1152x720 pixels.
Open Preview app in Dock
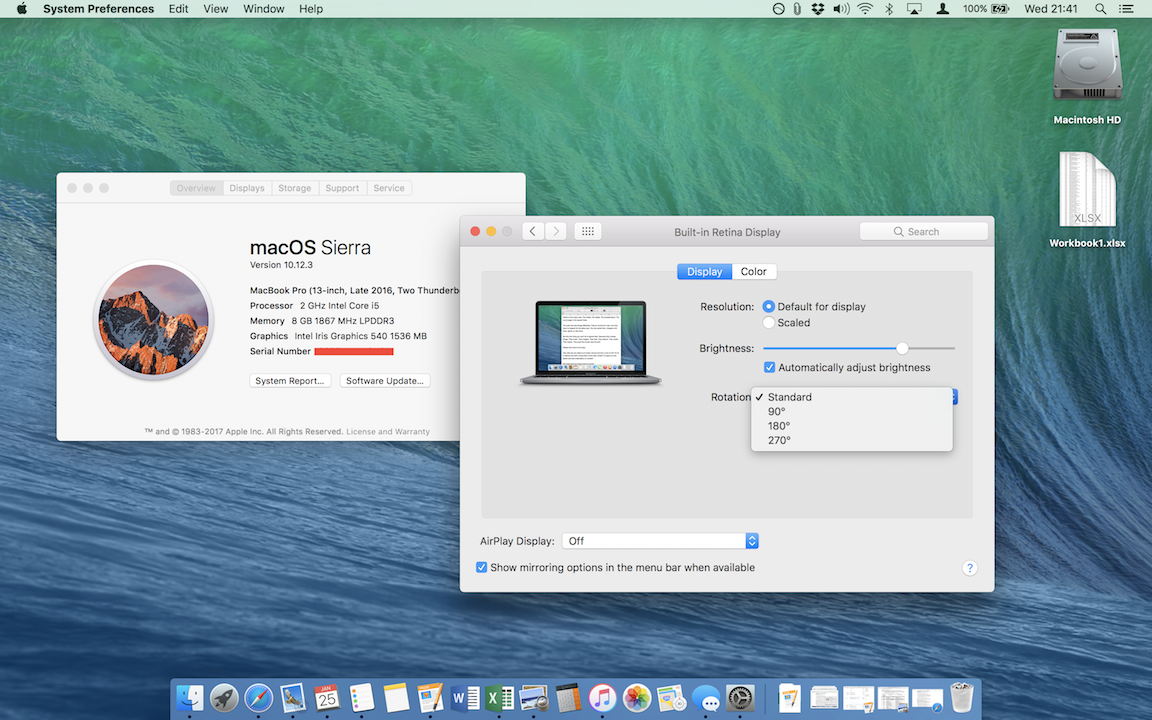(x=533, y=698)
